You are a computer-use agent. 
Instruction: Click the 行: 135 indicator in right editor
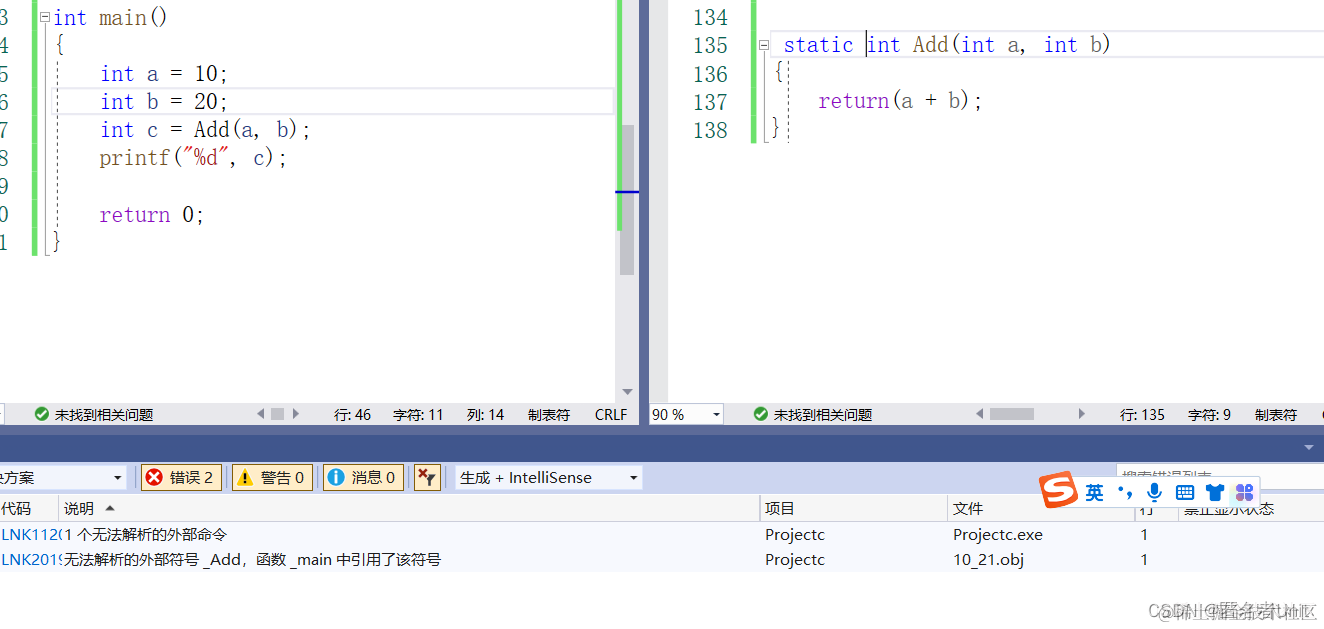click(1142, 414)
